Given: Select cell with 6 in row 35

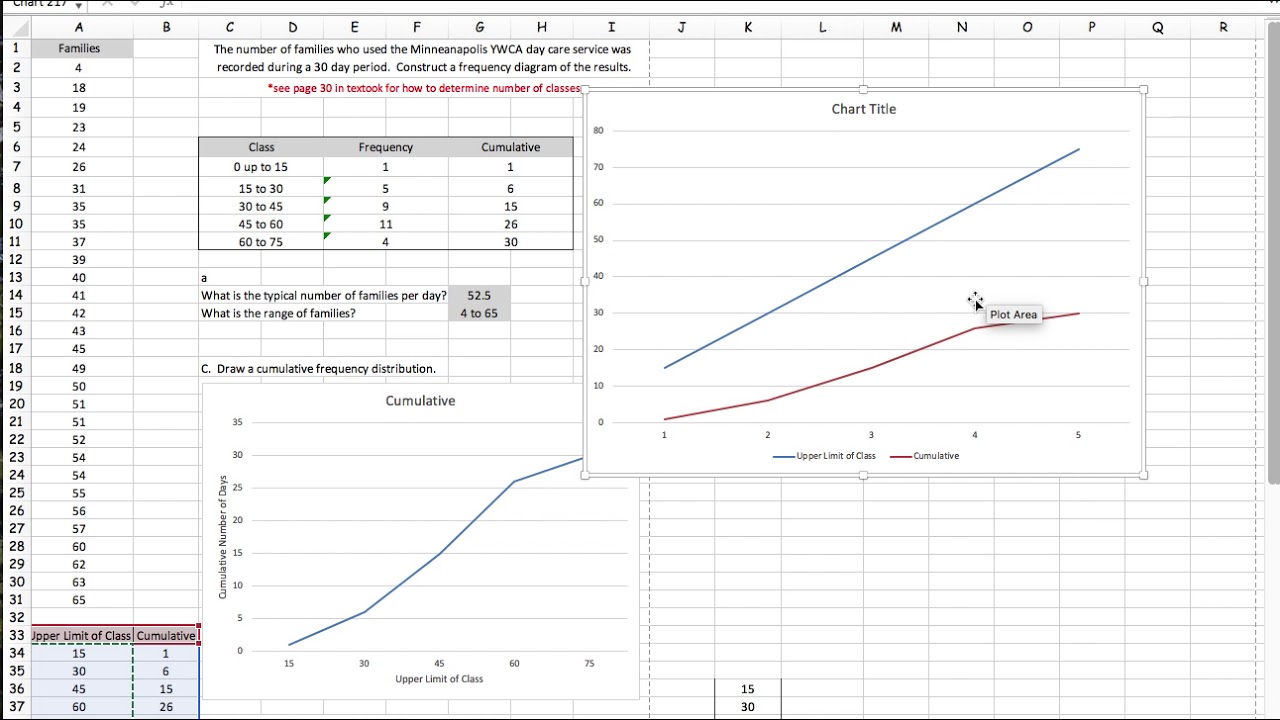Looking at the screenshot, I should pyautogui.click(x=166, y=671).
